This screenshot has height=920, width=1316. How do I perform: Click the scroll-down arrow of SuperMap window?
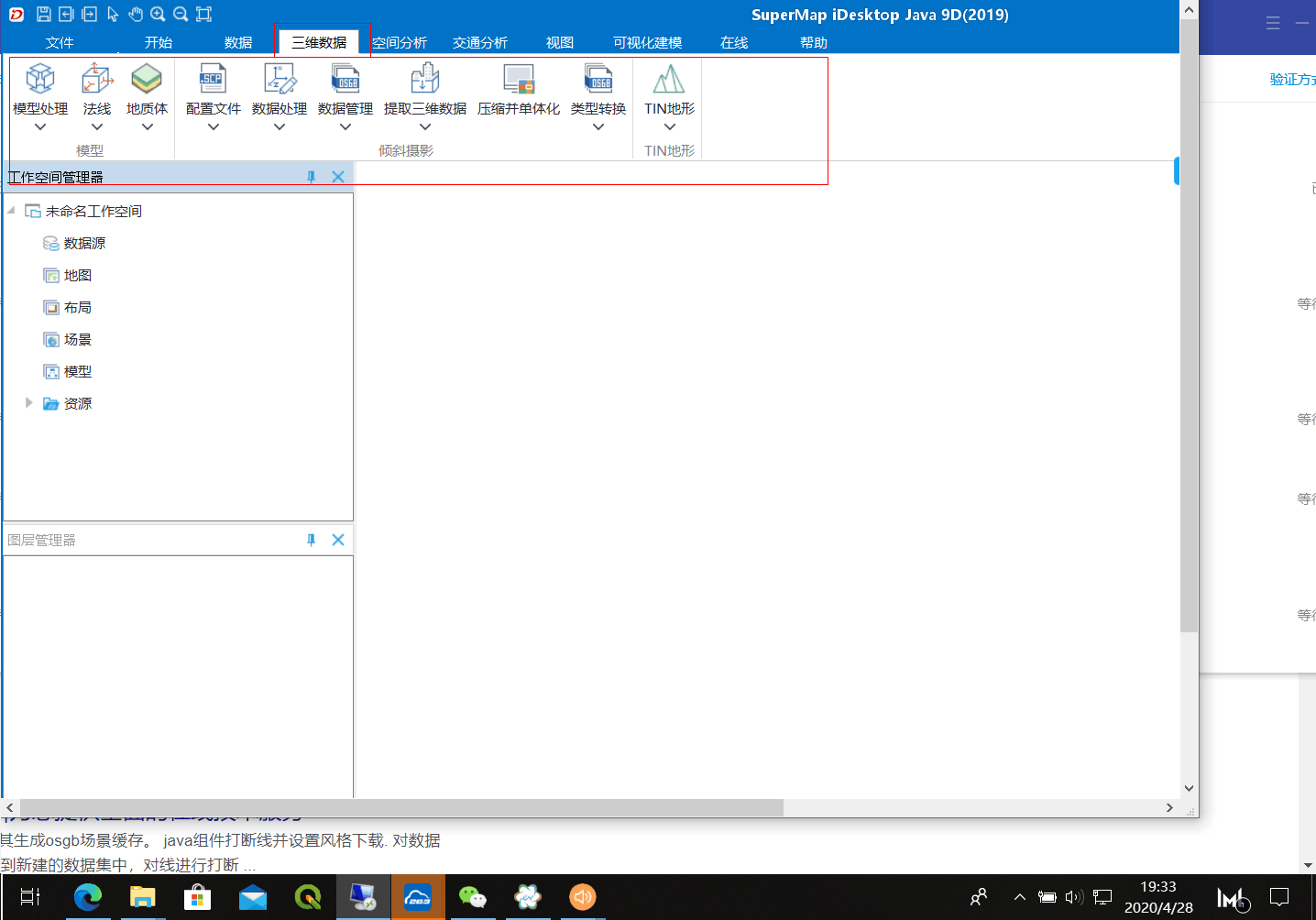(1189, 788)
